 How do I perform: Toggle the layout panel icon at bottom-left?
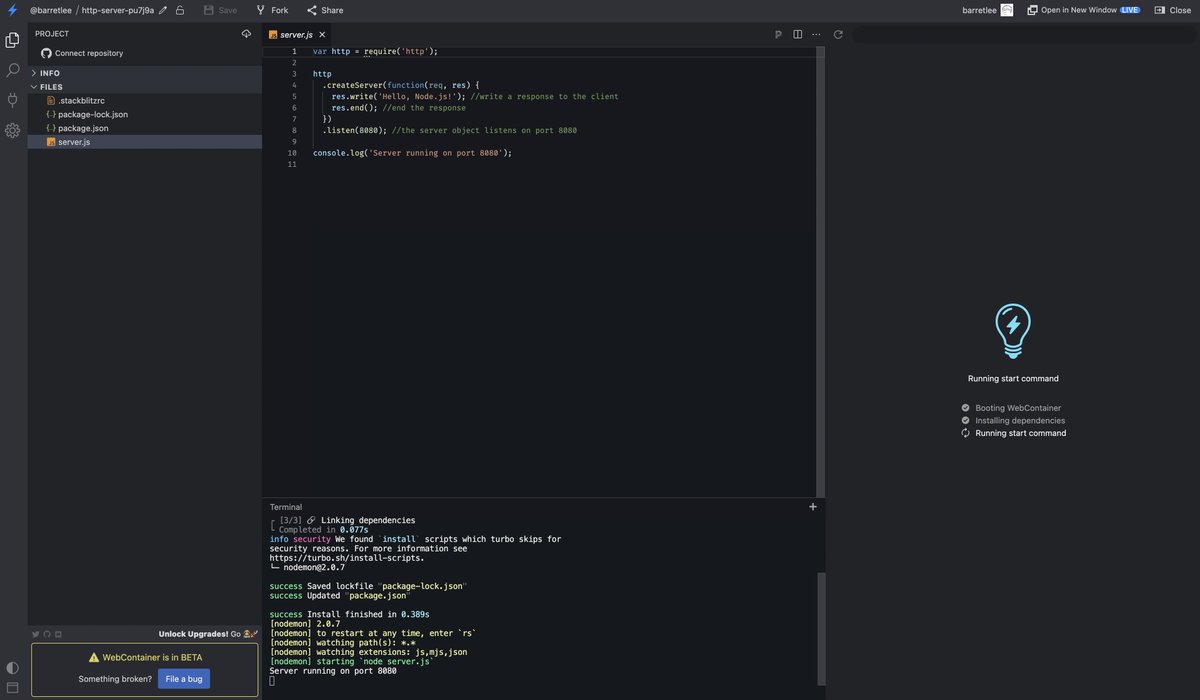click(12, 688)
